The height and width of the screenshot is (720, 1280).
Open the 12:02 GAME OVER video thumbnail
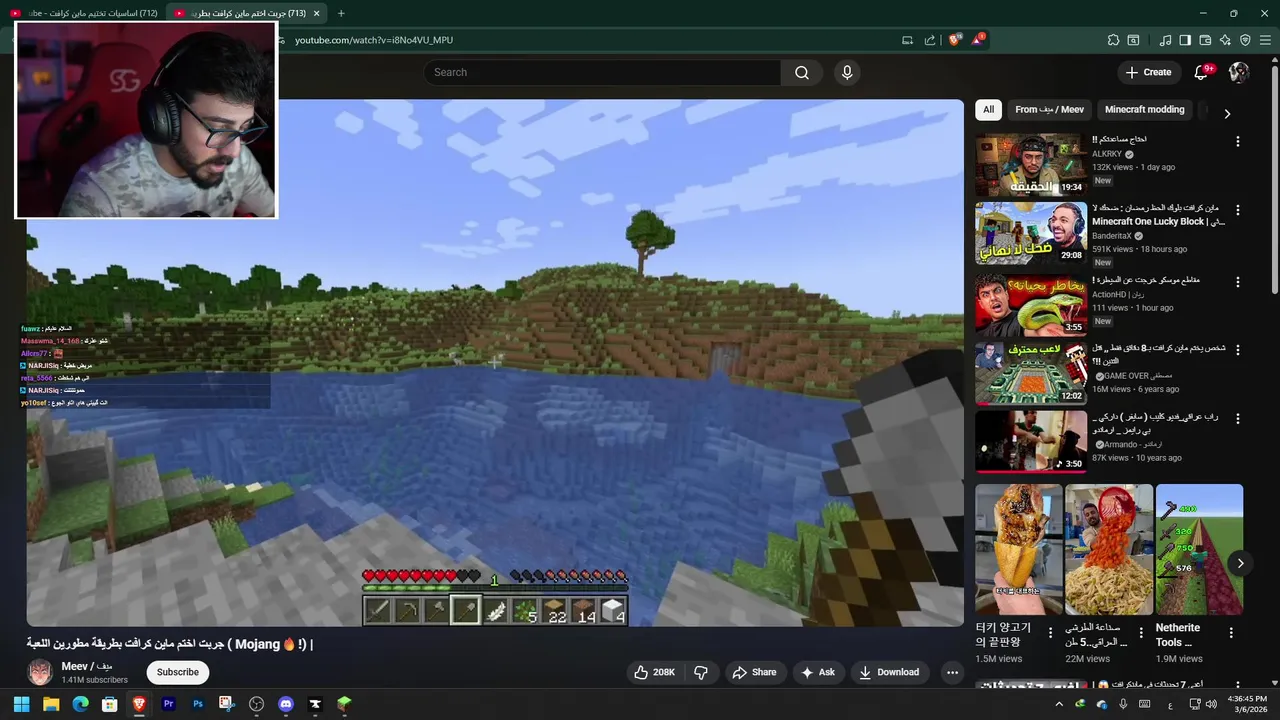(1031, 373)
